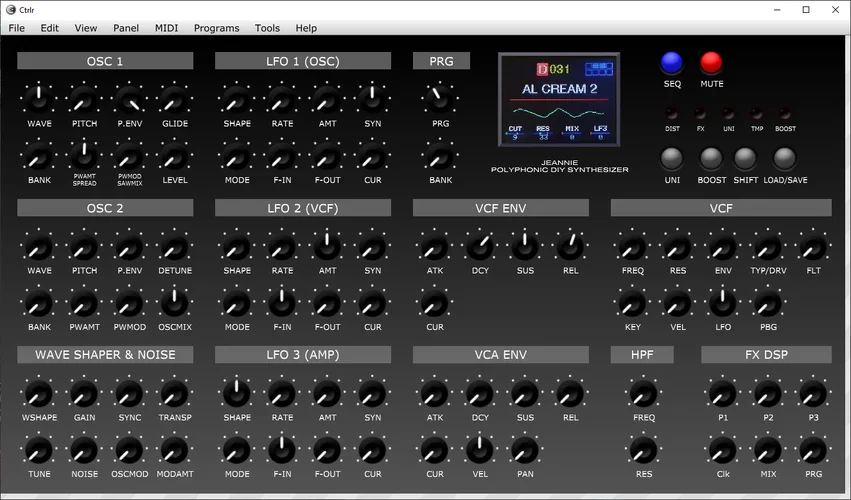Click the OSC 1 GLIDE knob
Viewport: 851px width, 500px height.
pyautogui.click(x=175, y=98)
